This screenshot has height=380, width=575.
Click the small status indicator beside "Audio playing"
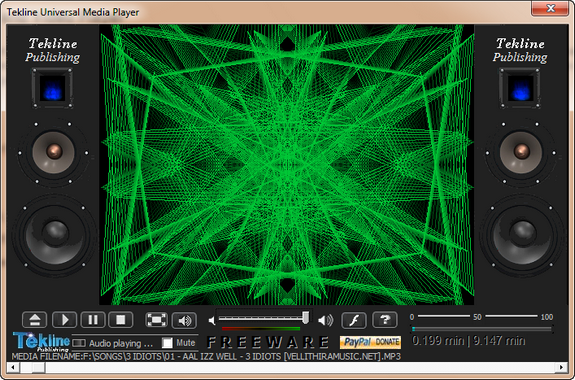79,343
